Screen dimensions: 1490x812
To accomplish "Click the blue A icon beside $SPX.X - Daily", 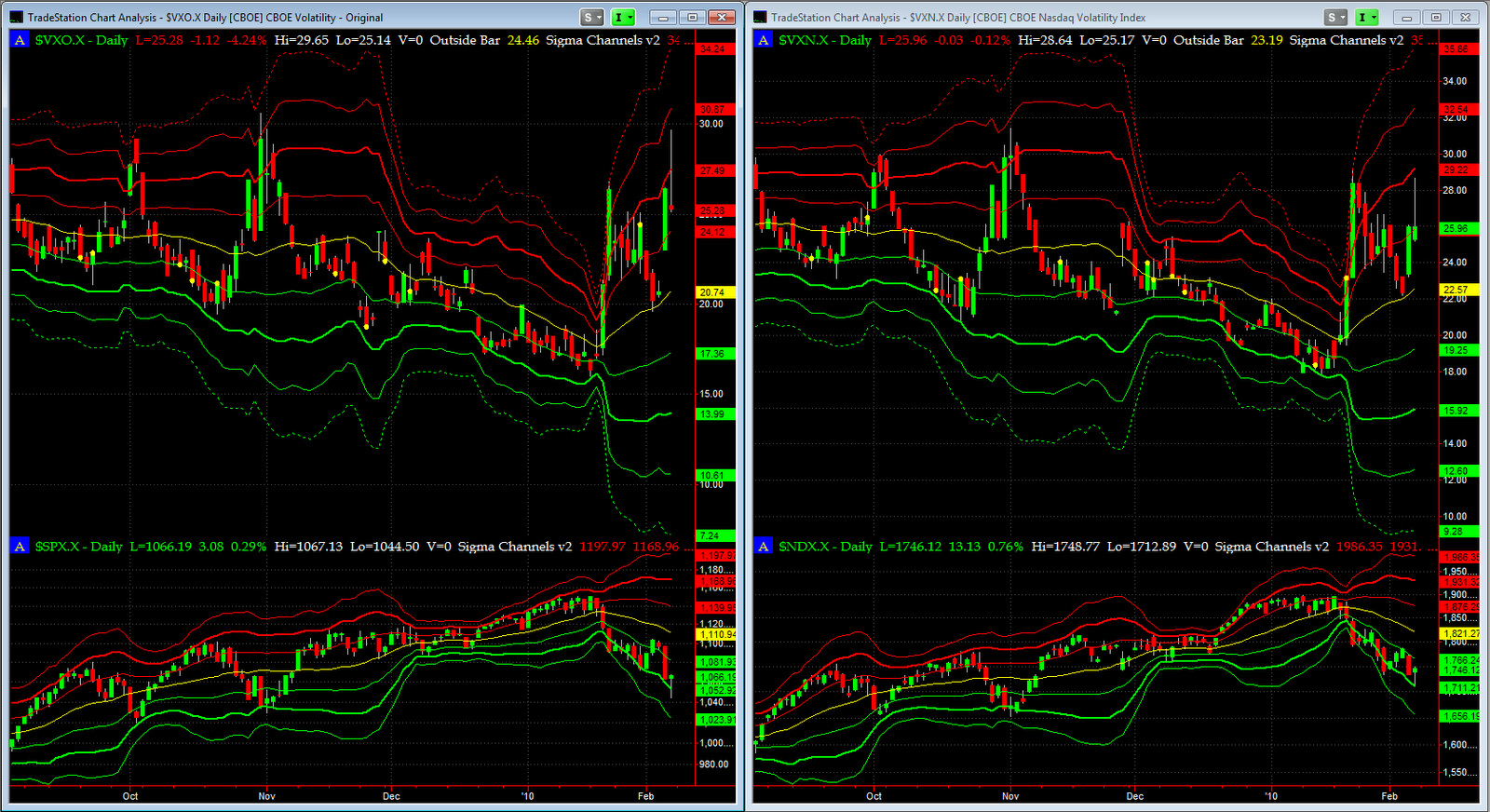I will pyautogui.click(x=20, y=547).
